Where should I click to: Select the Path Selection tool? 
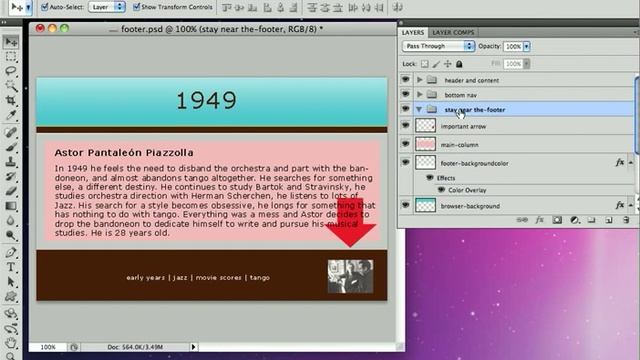[x=11, y=282]
